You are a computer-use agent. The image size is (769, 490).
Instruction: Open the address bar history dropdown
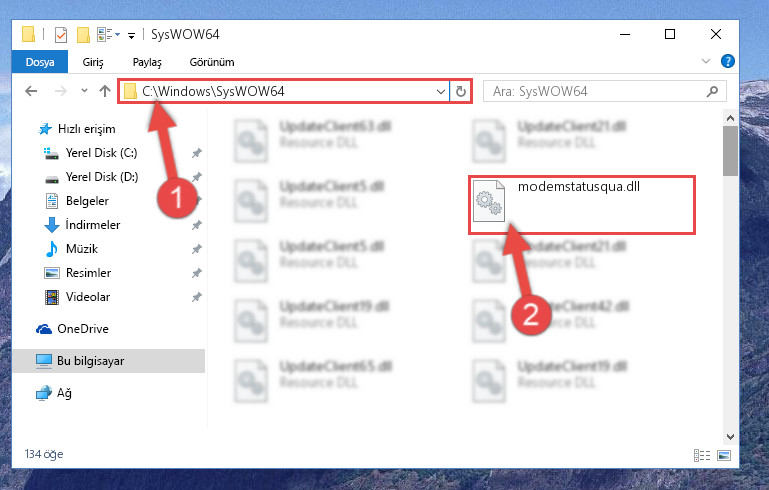pos(440,91)
